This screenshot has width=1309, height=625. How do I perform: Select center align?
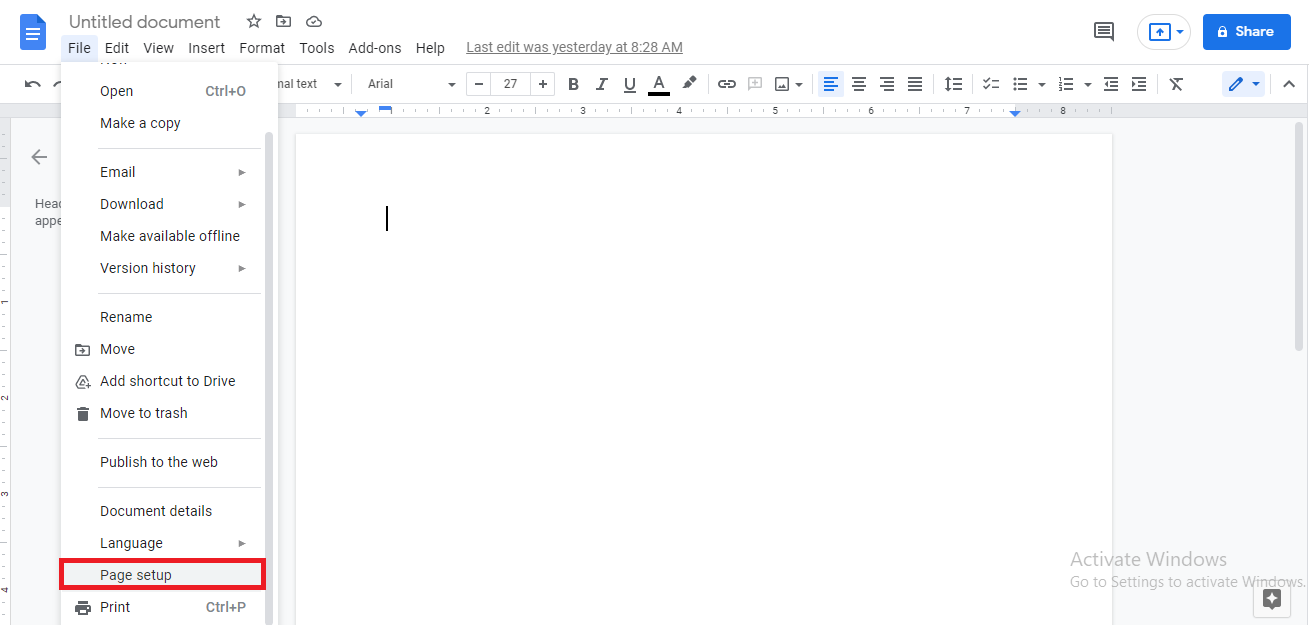(858, 84)
